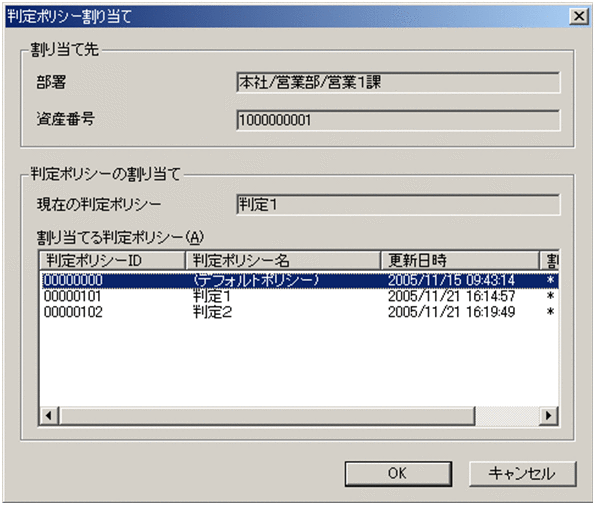Sort by 更新日時 column header
This screenshot has width=596, height=507.
click(460, 260)
